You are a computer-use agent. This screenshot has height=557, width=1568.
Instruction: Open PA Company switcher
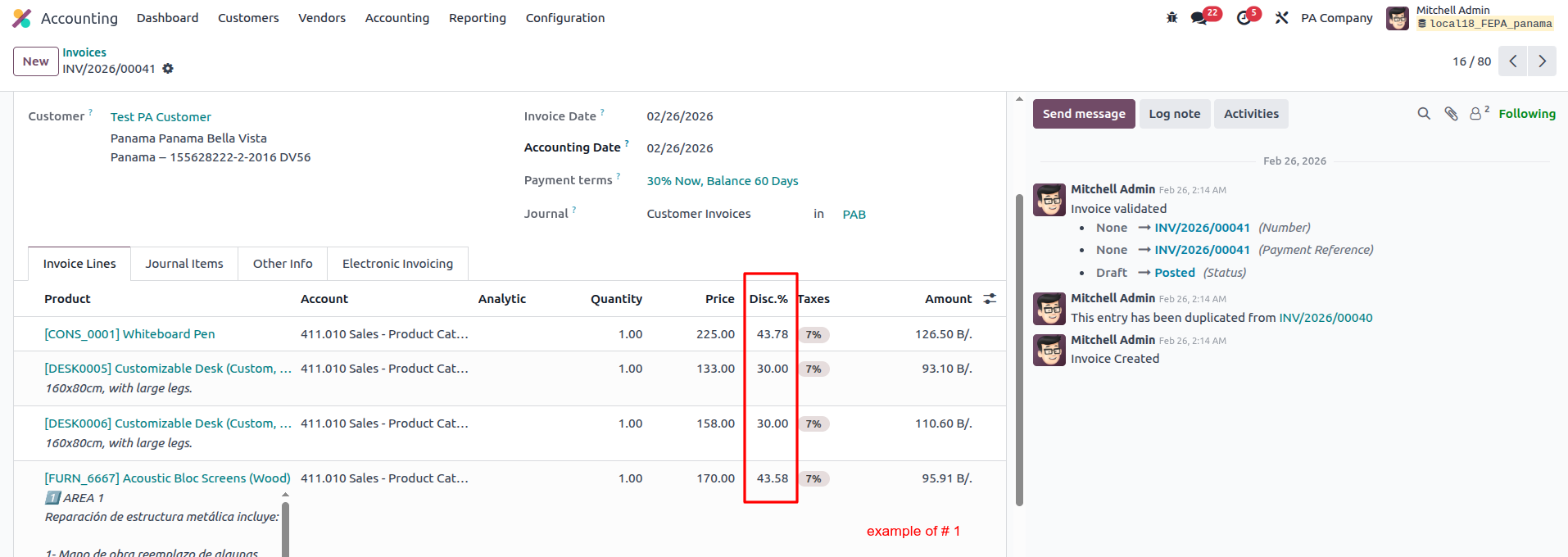tap(1336, 18)
